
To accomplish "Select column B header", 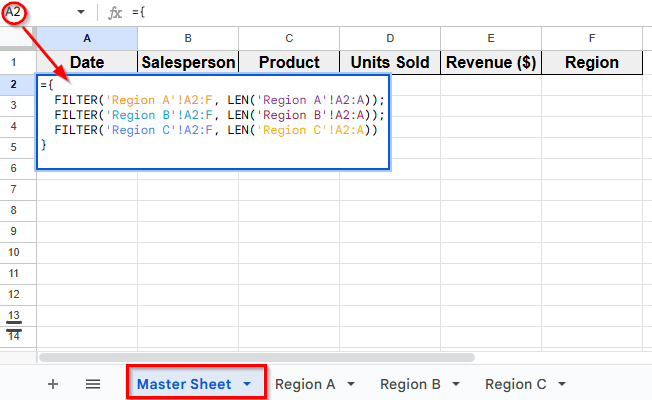I will click(188, 39).
